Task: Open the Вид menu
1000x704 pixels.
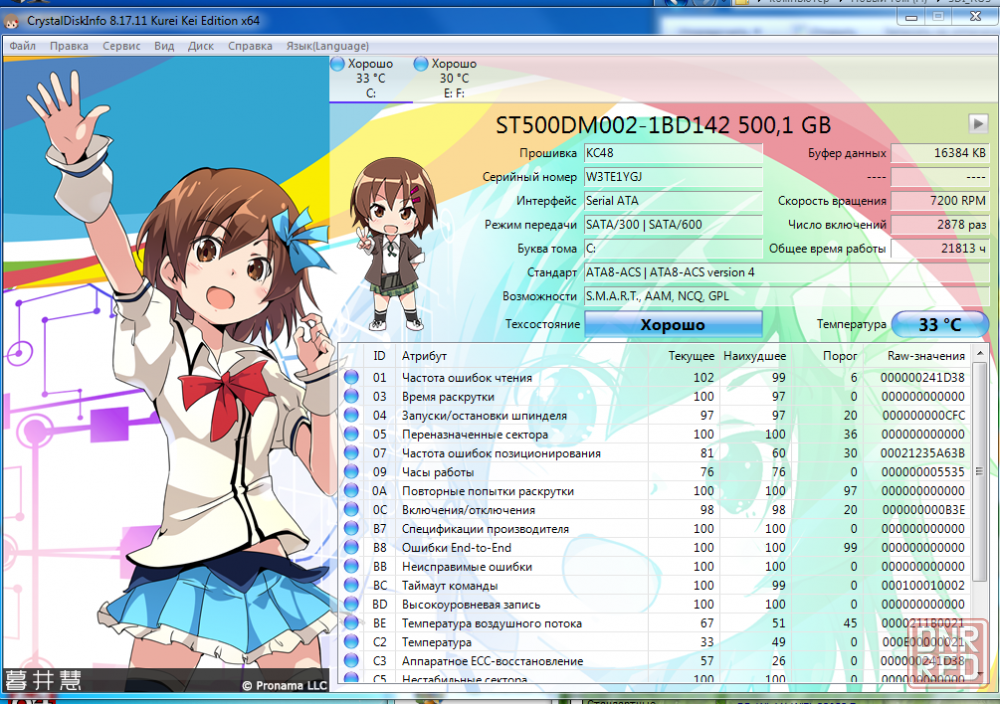Action: [x=164, y=46]
